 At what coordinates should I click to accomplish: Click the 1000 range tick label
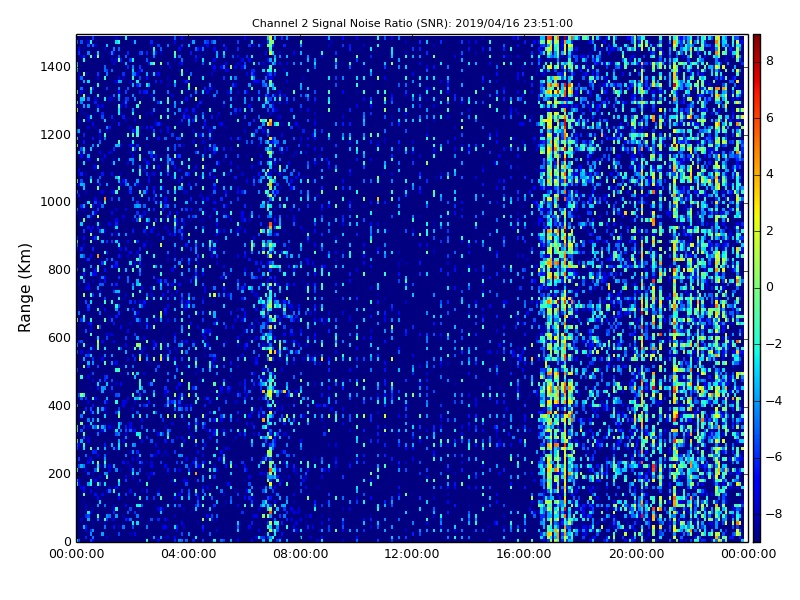click(x=56, y=202)
